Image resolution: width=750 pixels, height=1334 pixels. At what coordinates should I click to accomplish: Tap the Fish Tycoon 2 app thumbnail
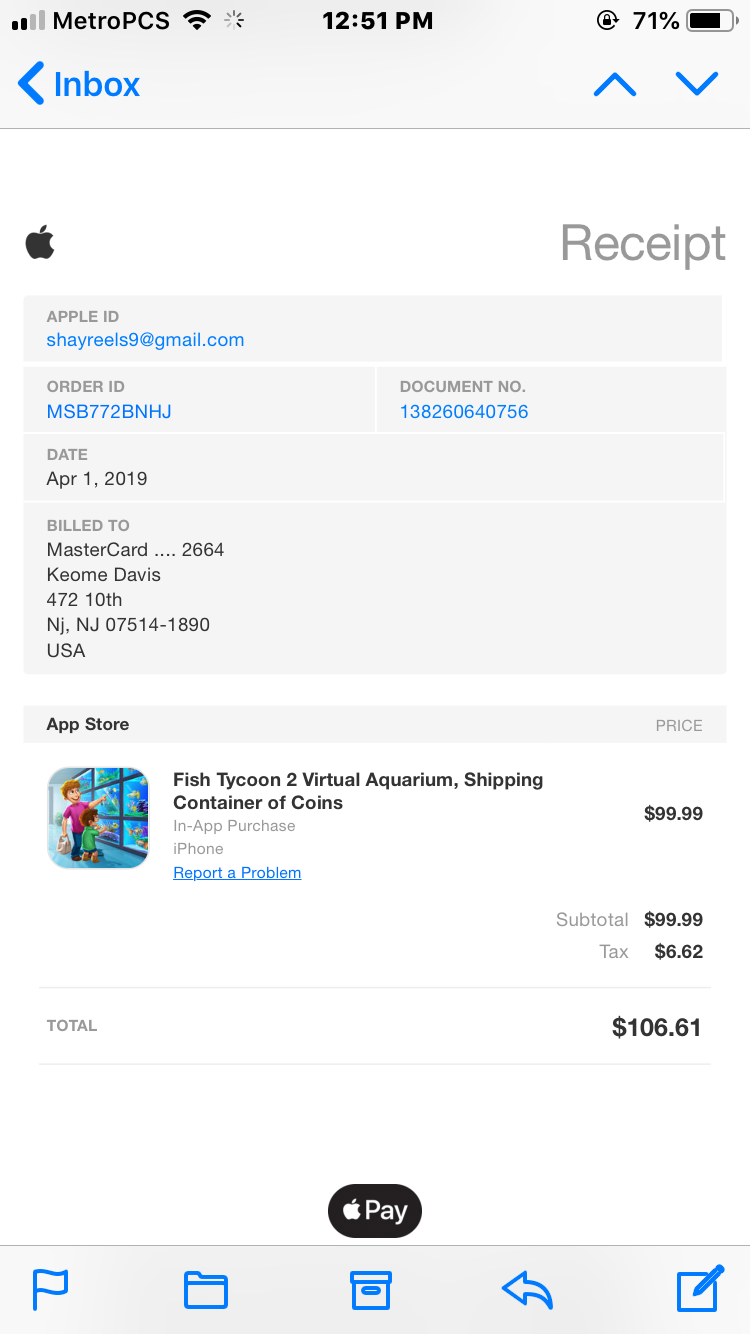click(98, 817)
